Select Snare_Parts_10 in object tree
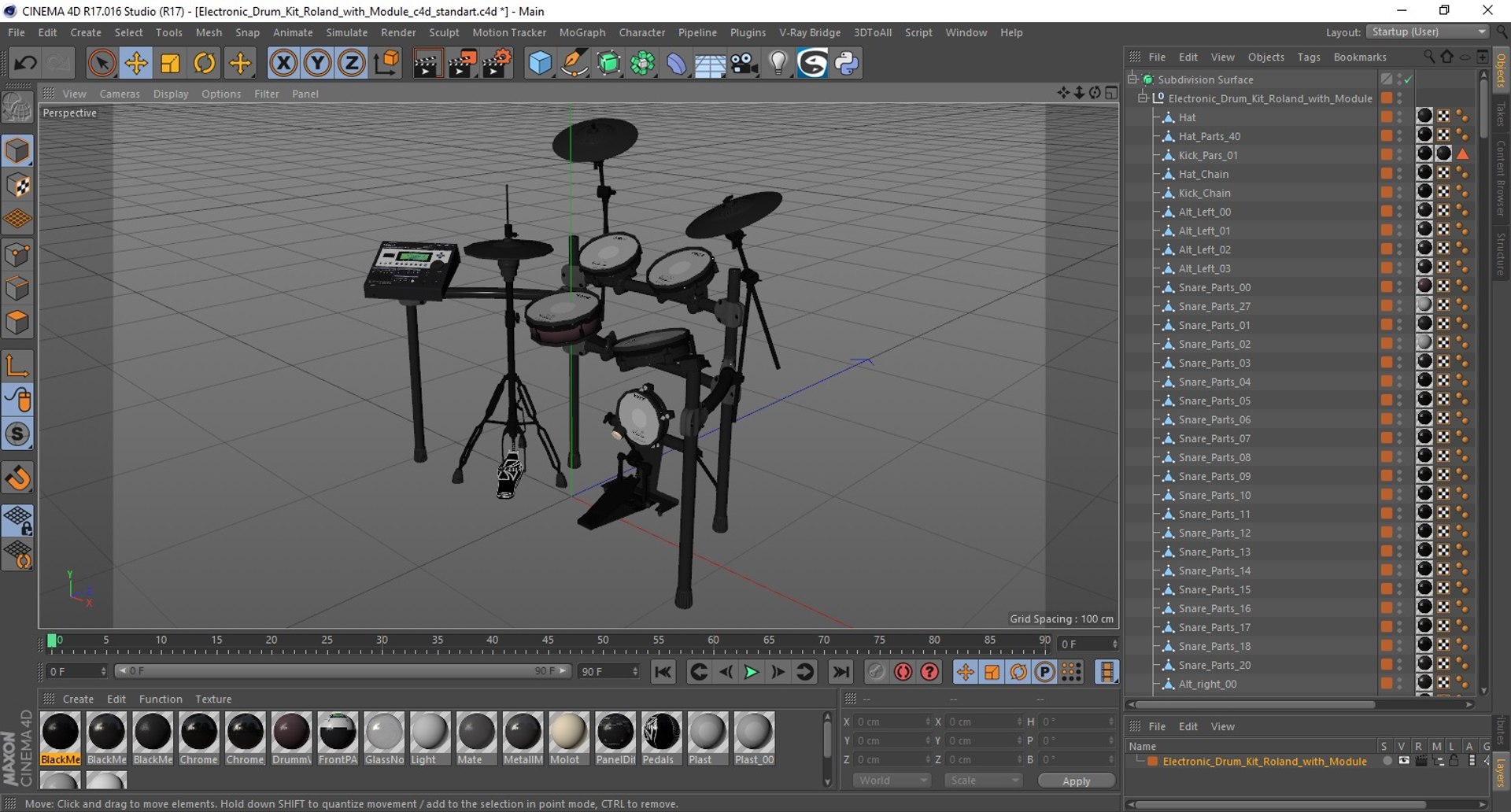1511x812 pixels. coord(1214,495)
